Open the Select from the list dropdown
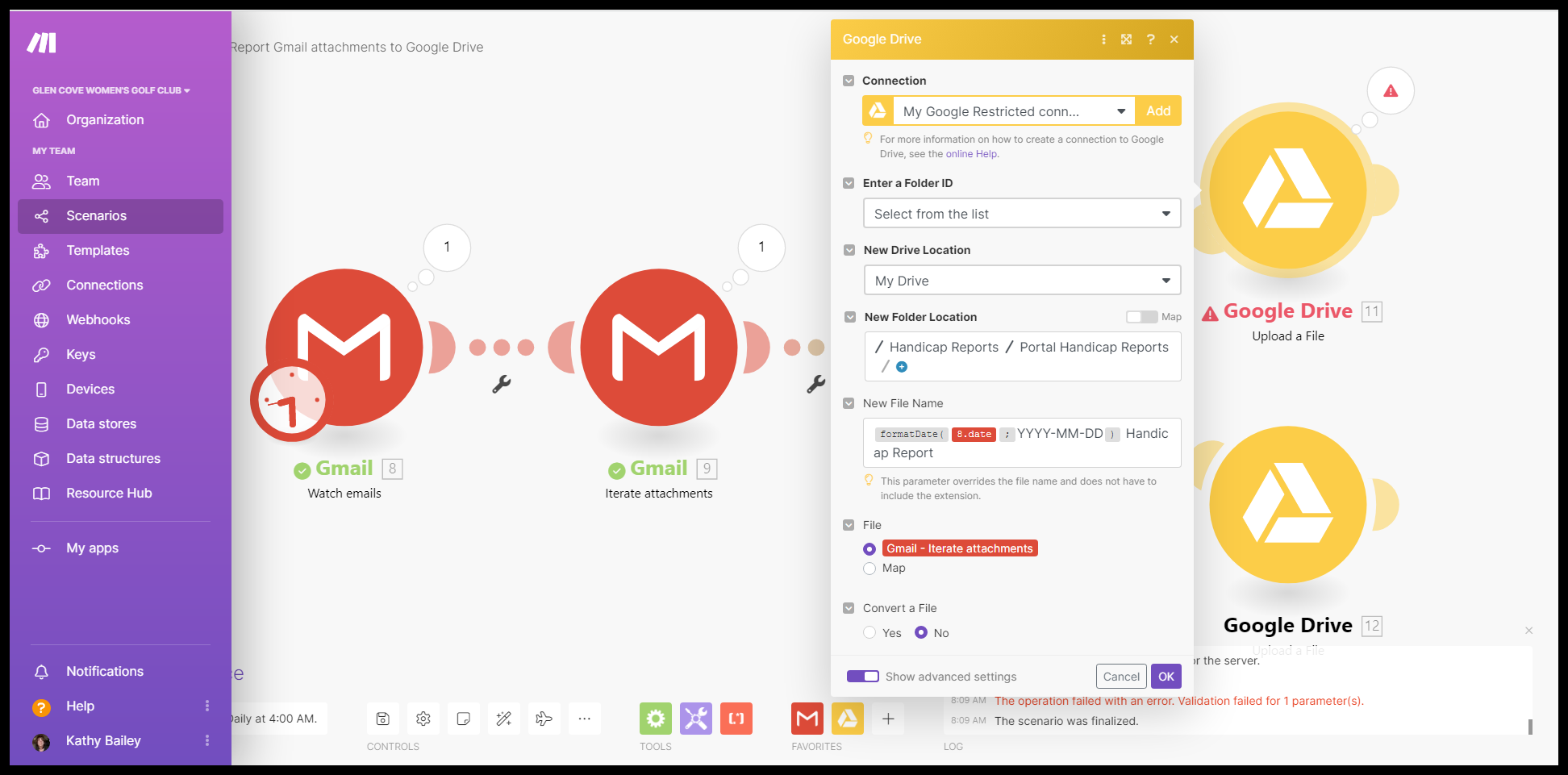The width and height of the screenshot is (1568, 775). click(1022, 214)
